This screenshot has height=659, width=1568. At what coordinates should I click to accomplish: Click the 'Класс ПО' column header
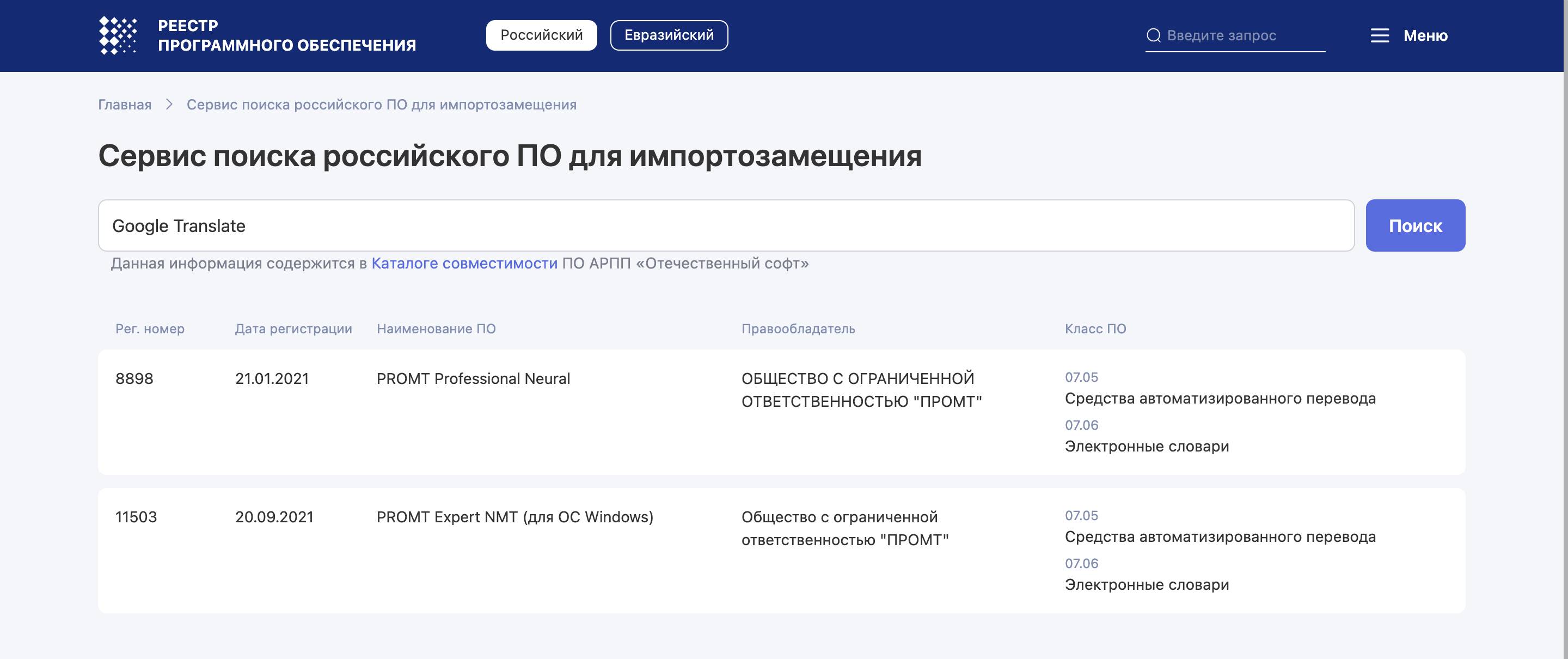(x=1095, y=329)
